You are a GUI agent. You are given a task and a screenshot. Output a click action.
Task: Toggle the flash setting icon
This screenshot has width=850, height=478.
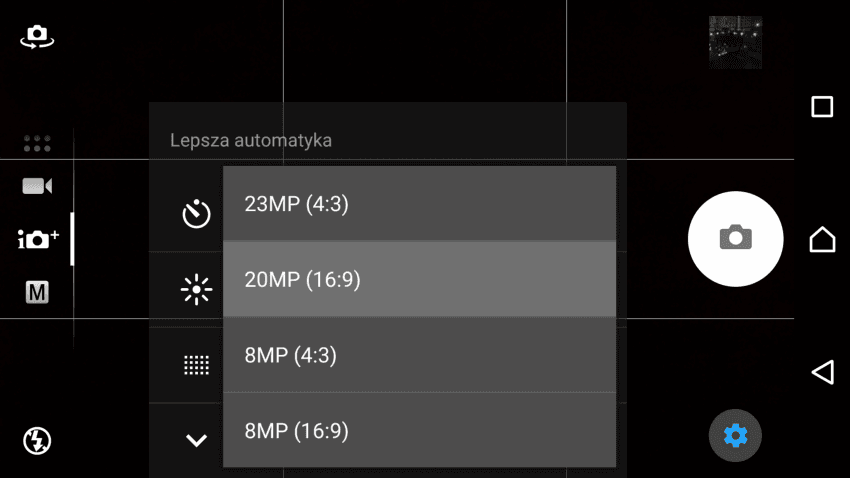(37, 440)
